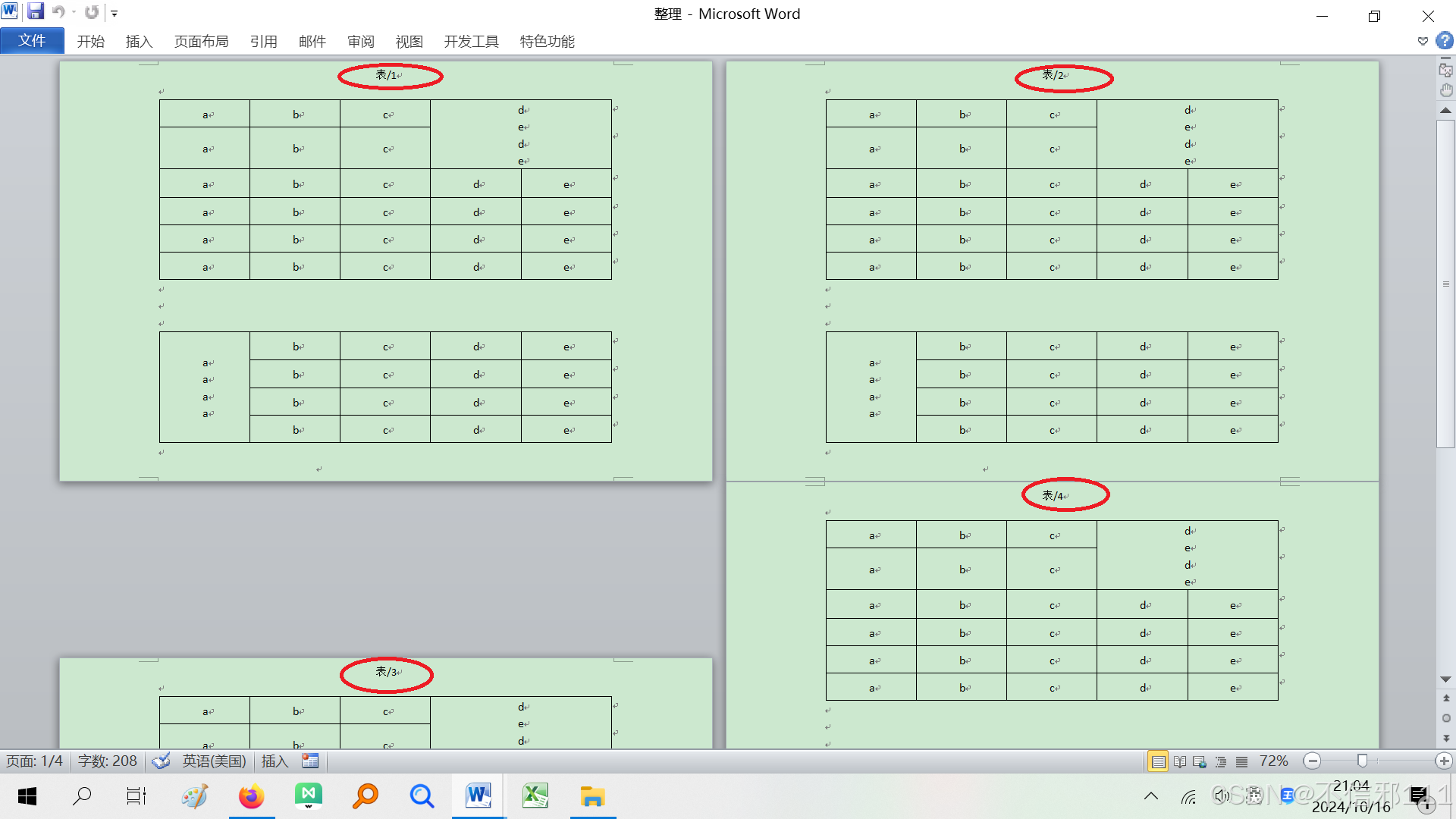The image size is (1456, 819).
Task: Open the 文件 (File) tab
Action: click(x=32, y=41)
